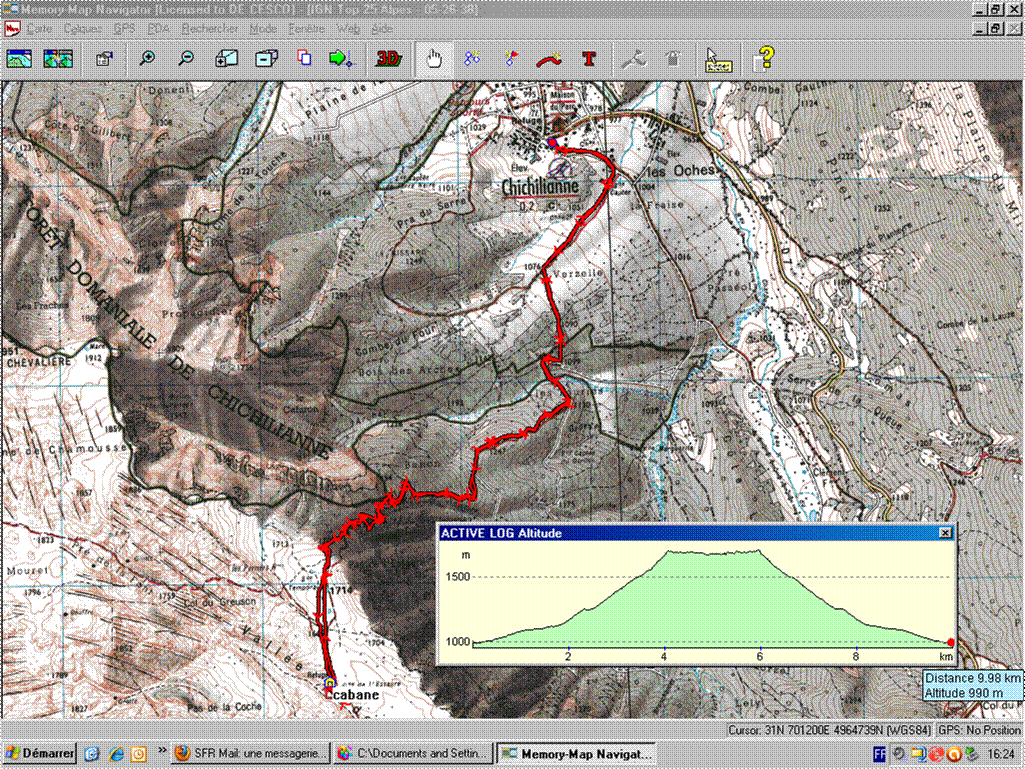Click the smaller scale map icon
Image resolution: width=1025 pixels, height=769 pixels.
266,59
